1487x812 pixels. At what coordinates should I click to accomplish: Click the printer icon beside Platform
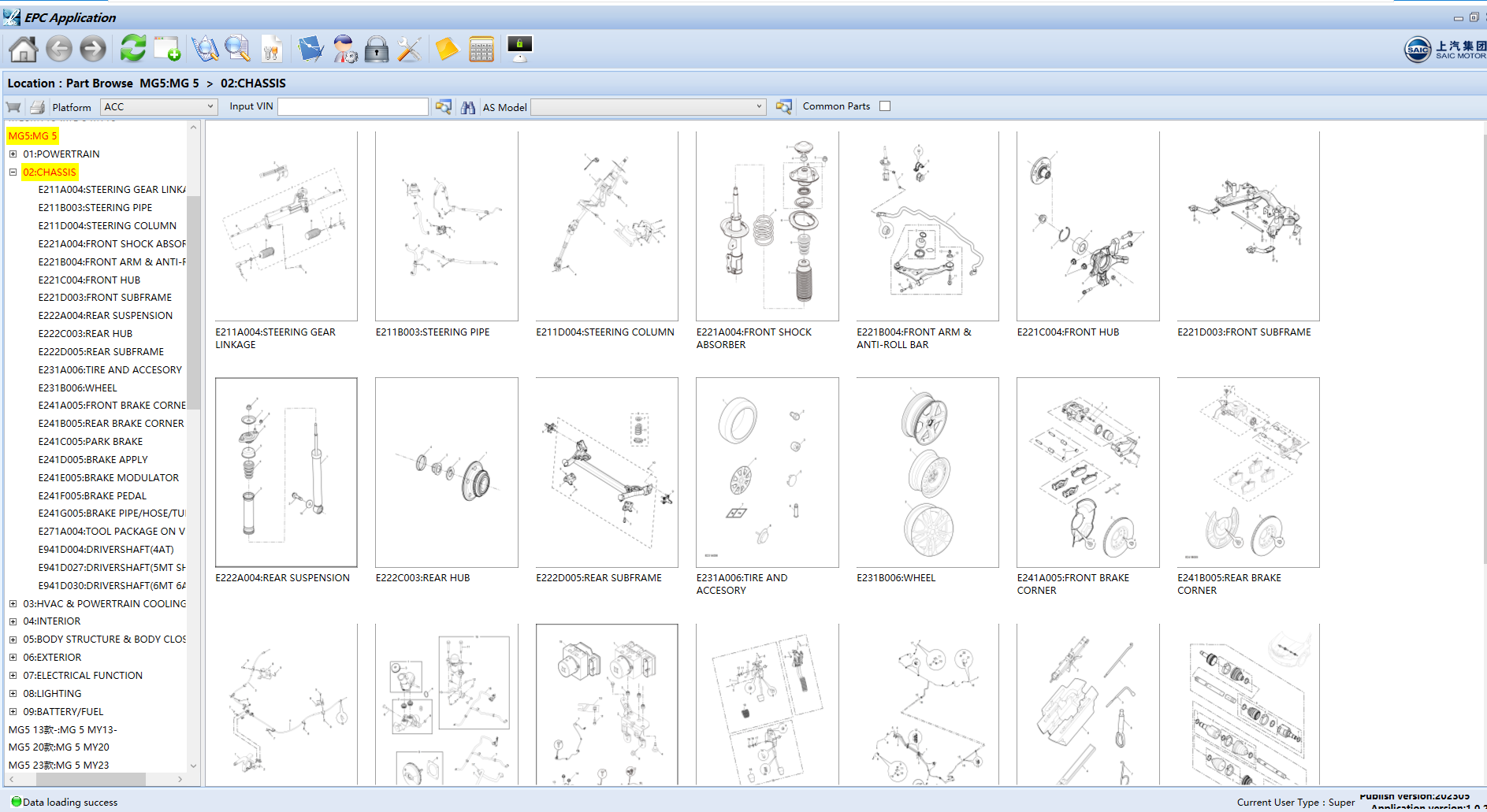(37, 107)
